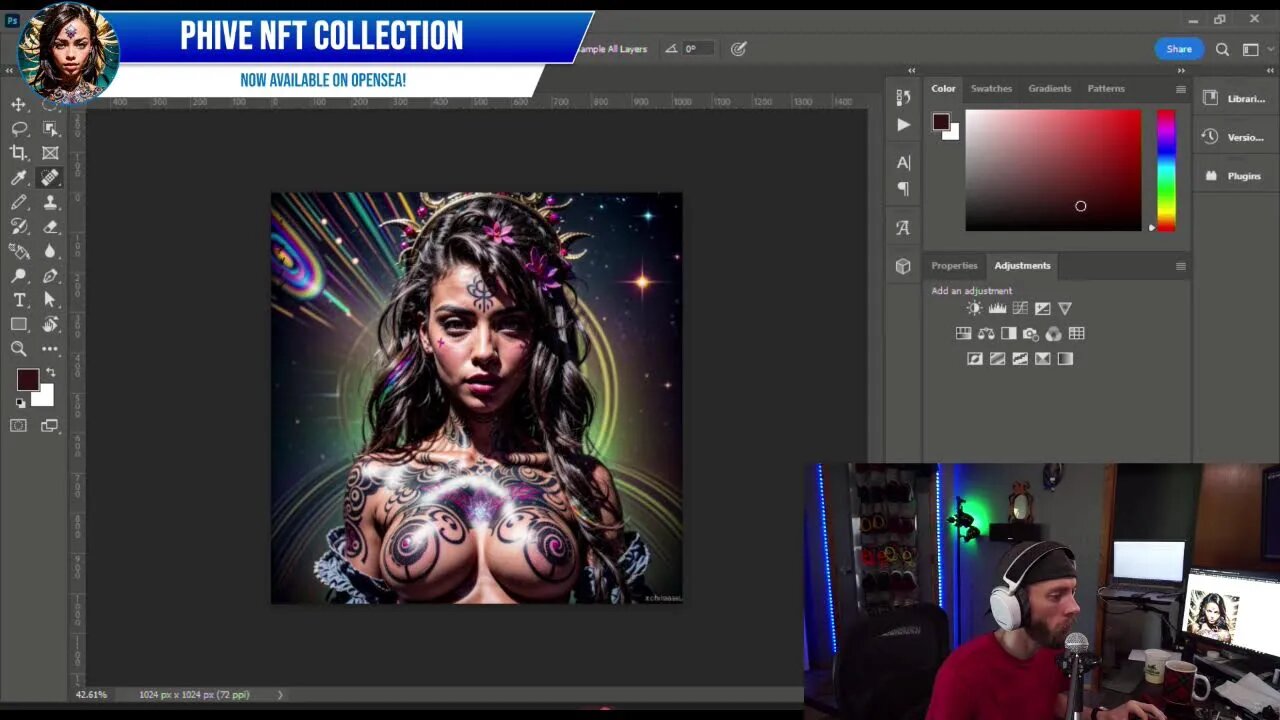Select the Dodge tool
Screen dimensions: 1280x720
coord(18,276)
